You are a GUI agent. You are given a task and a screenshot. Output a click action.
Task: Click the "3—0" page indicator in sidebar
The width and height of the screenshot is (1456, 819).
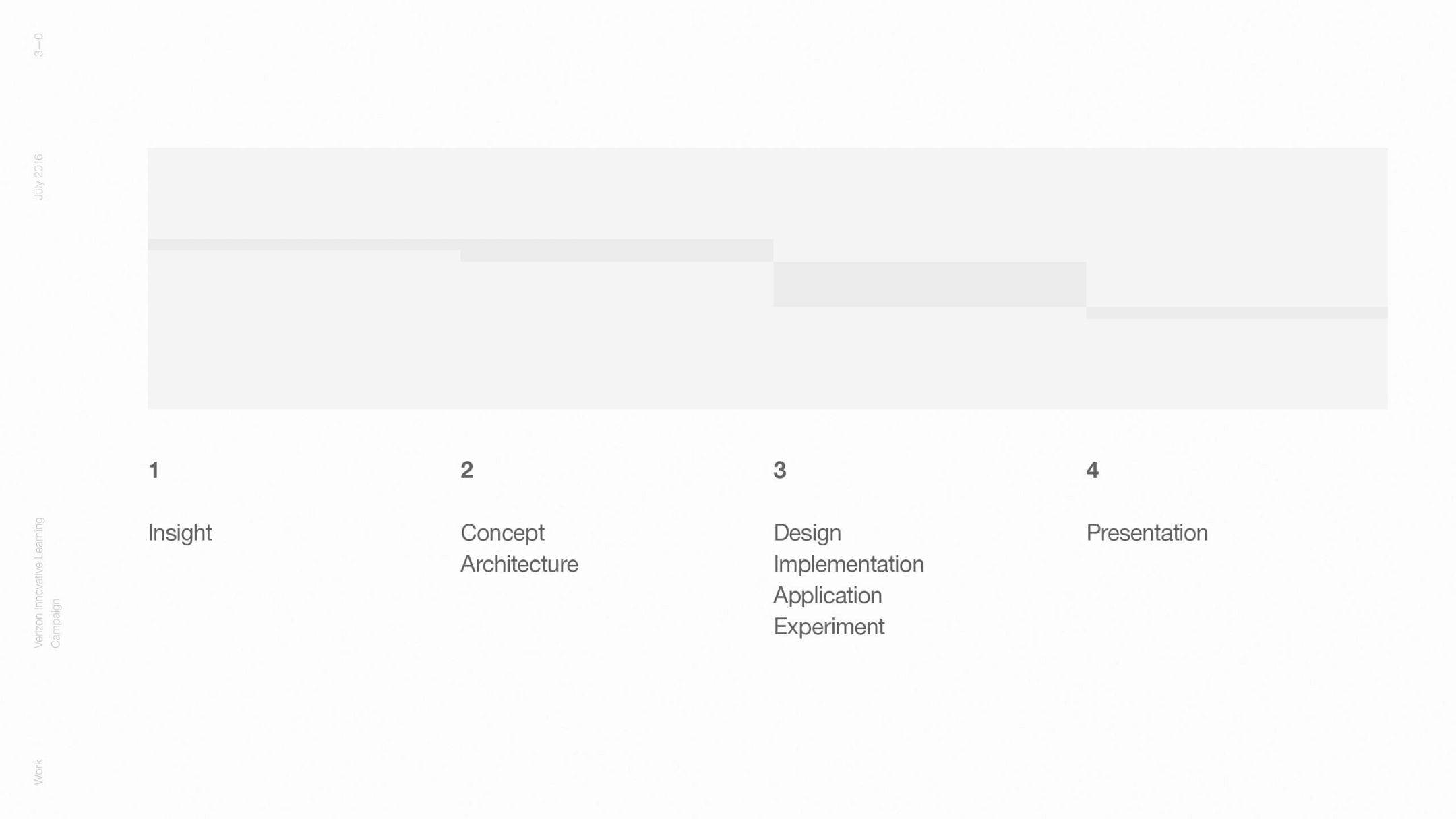[x=38, y=45]
